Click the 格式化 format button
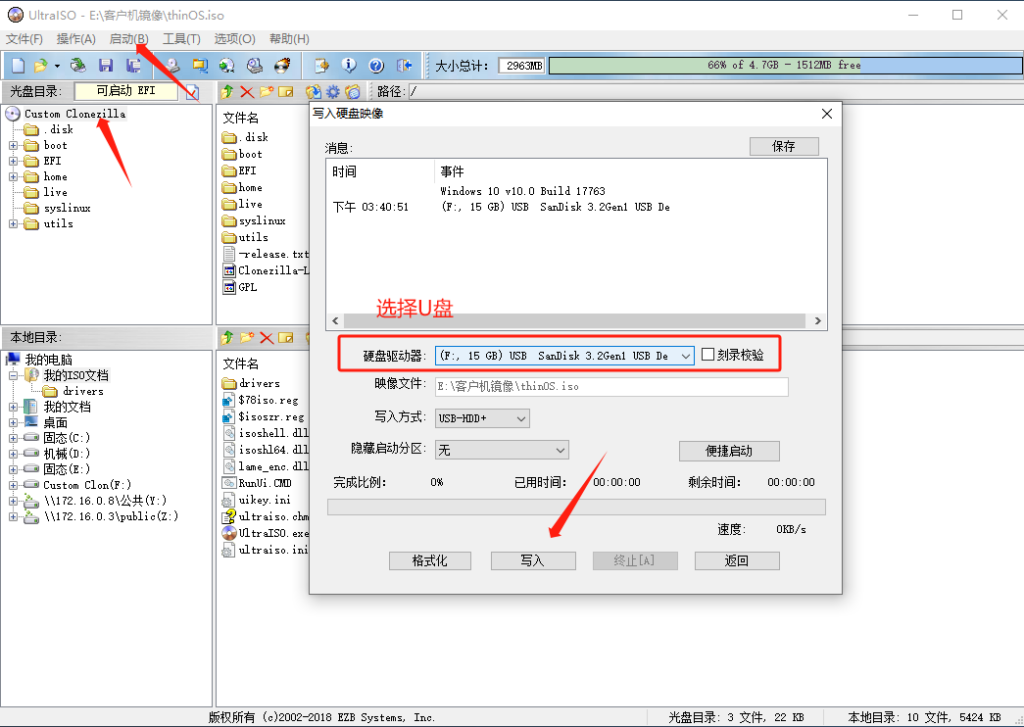 tap(430, 560)
